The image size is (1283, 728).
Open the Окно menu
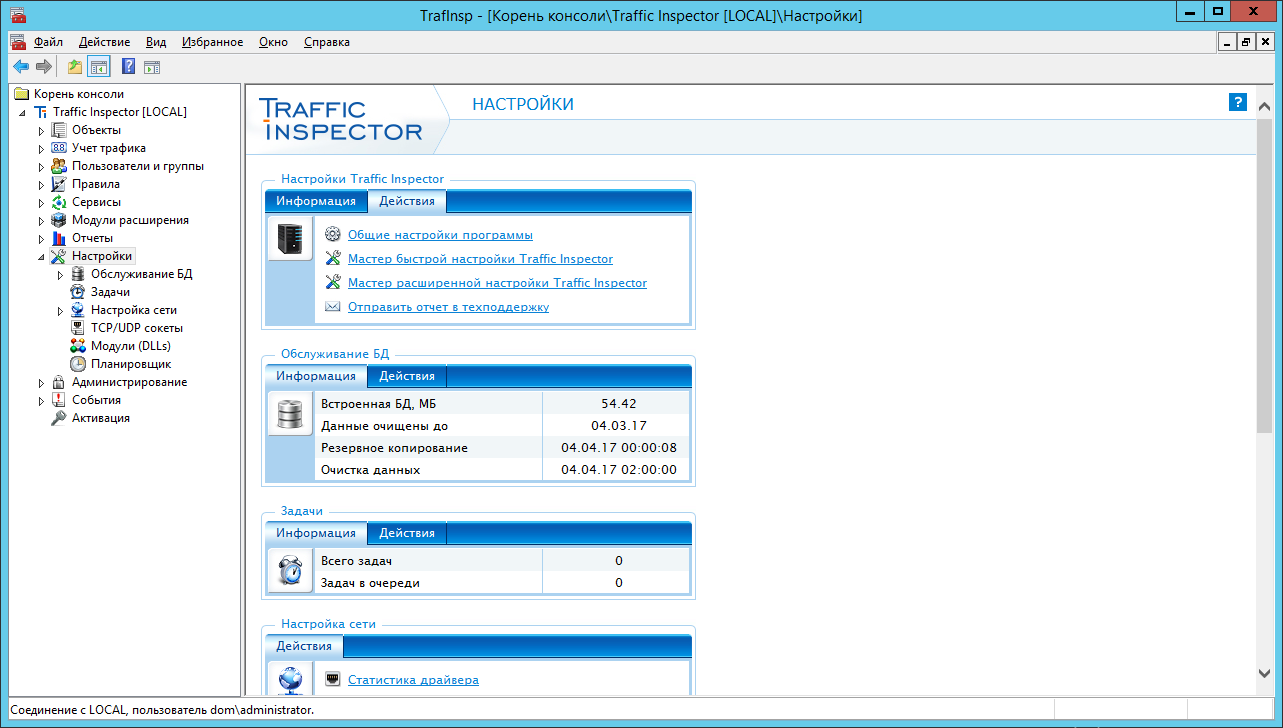point(273,42)
